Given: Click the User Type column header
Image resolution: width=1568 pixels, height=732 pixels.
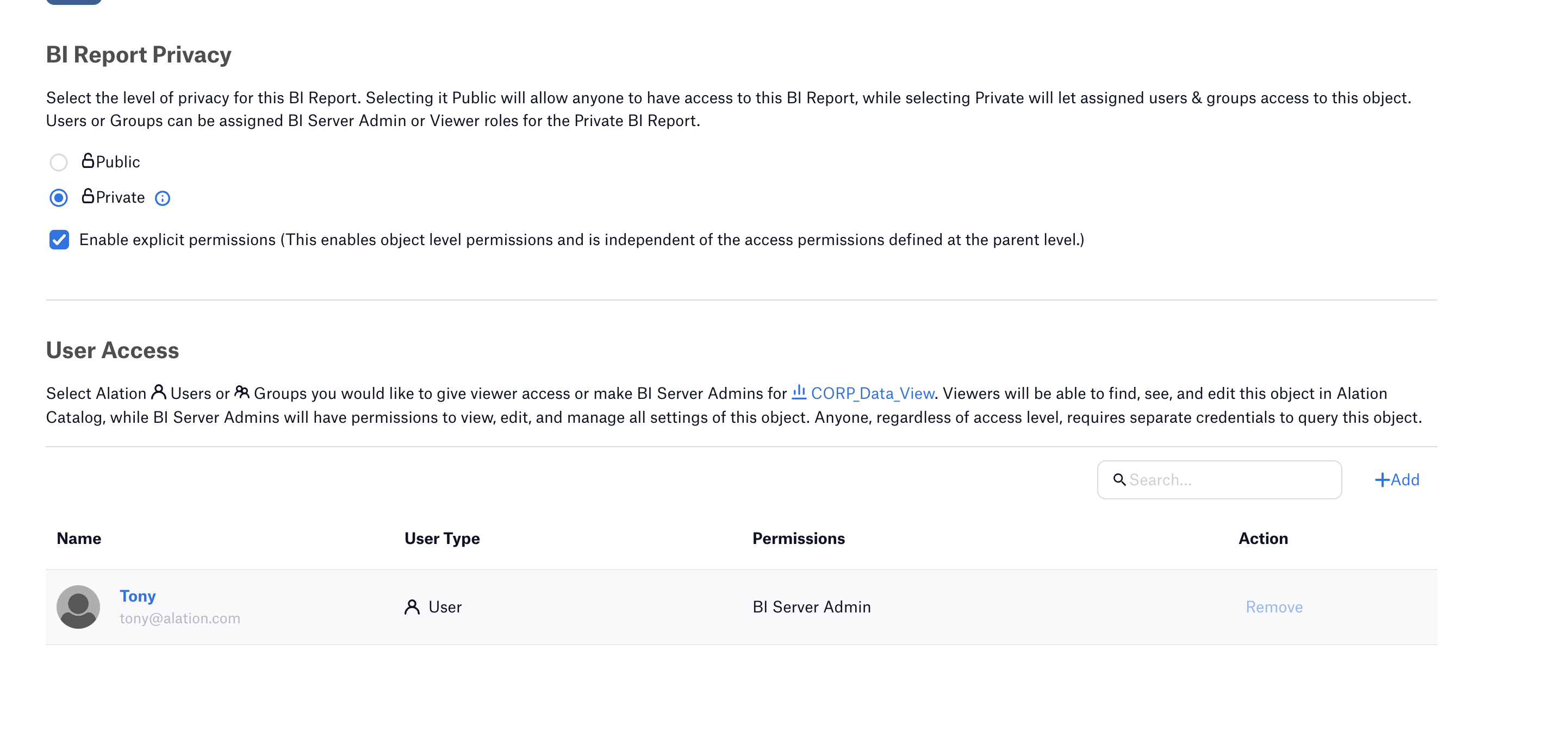Looking at the screenshot, I should [x=442, y=539].
